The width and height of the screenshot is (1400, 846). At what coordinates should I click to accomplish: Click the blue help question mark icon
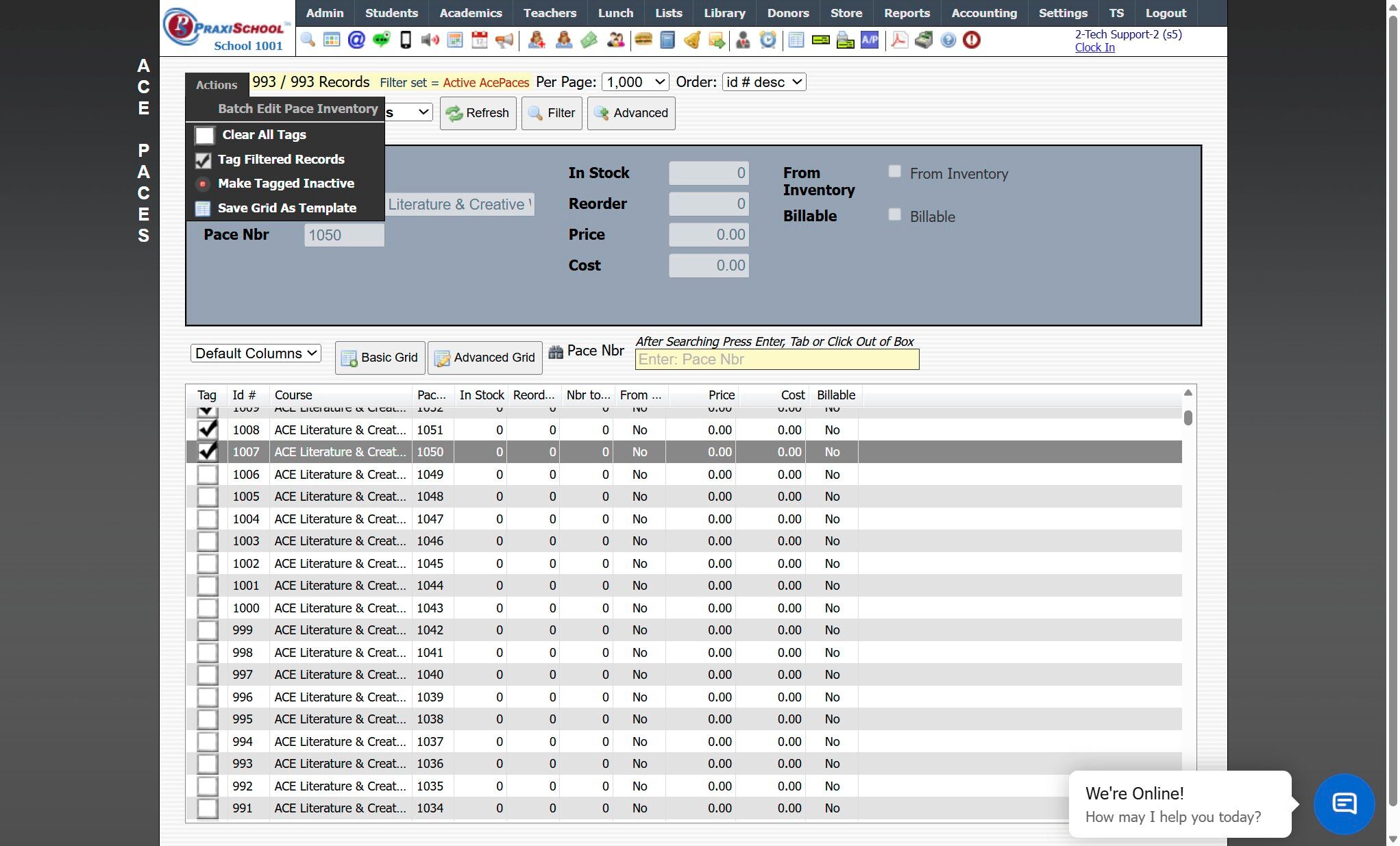point(948,40)
